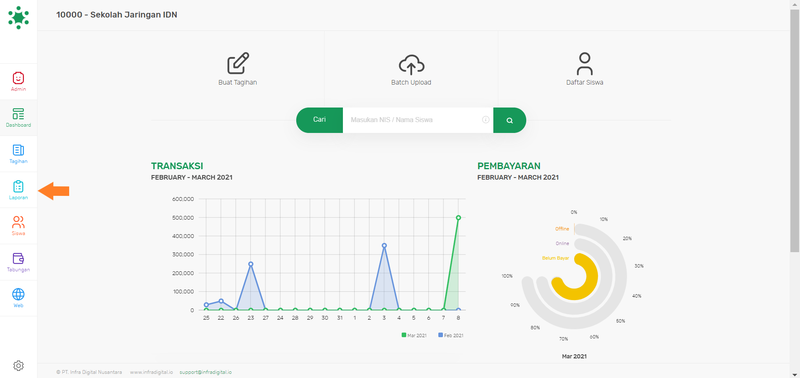The width and height of the screenshot is (800, 378).
Task: Click the 10000 - Sekolah Jaringan IDN title
Action: (117, 15)
